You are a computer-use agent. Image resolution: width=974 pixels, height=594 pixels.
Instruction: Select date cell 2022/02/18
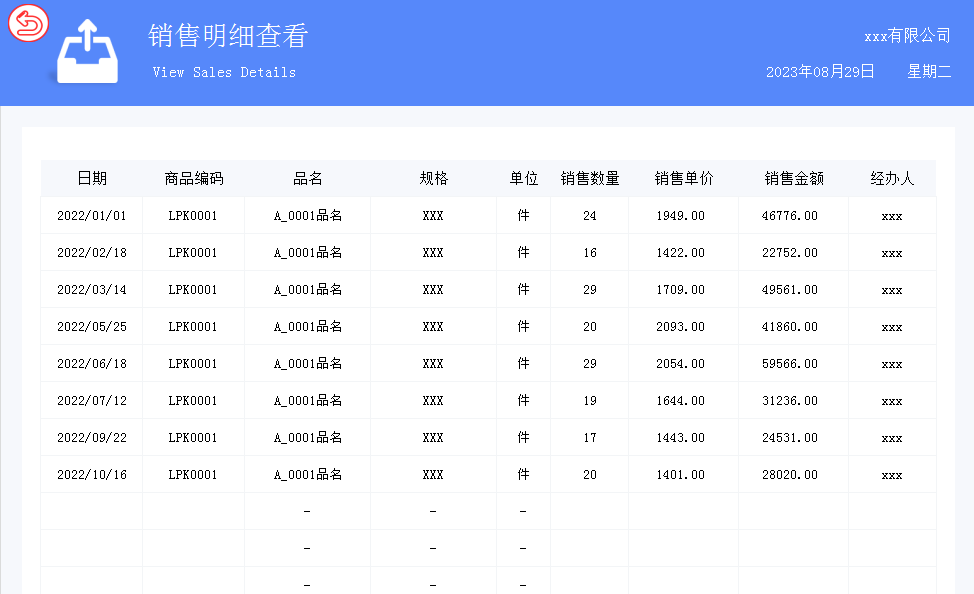(x=92, y=253)
